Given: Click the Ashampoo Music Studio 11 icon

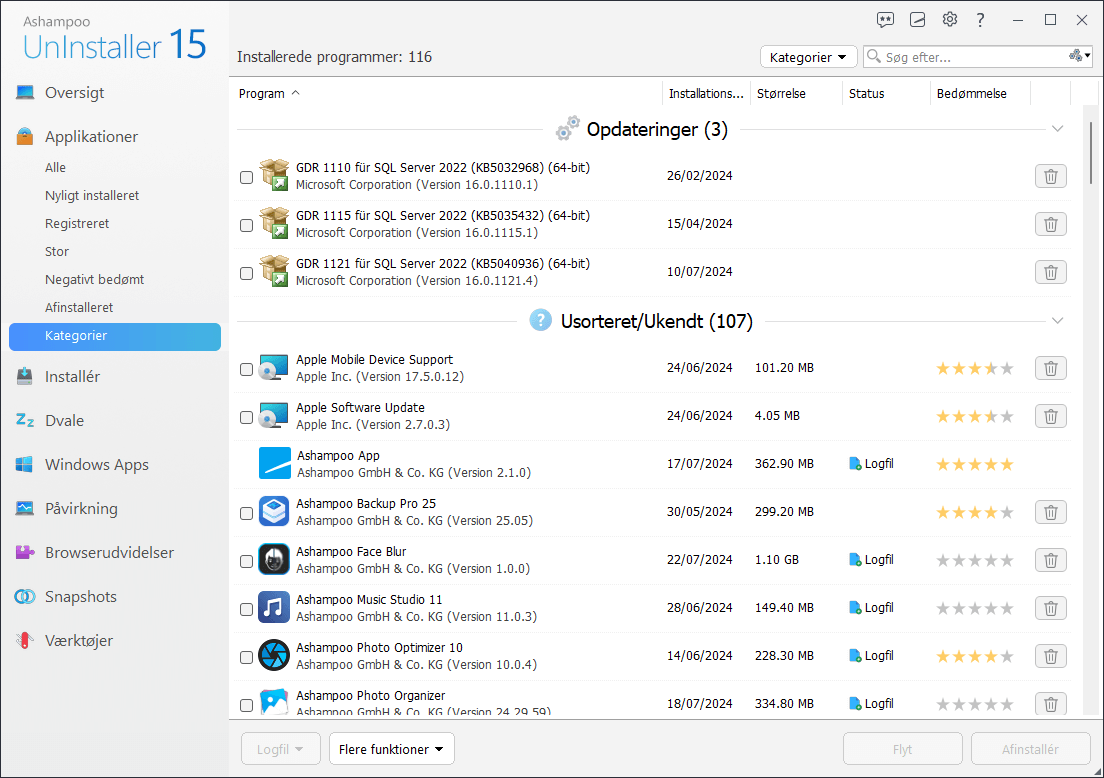Looking at the screenshot, I should [x=274, y=608].
